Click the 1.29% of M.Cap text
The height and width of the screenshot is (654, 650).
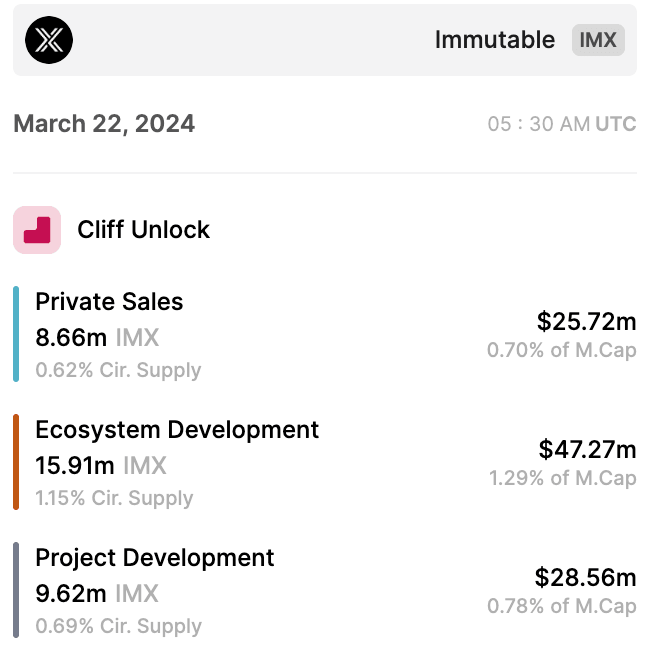click(x=562, y=478)
